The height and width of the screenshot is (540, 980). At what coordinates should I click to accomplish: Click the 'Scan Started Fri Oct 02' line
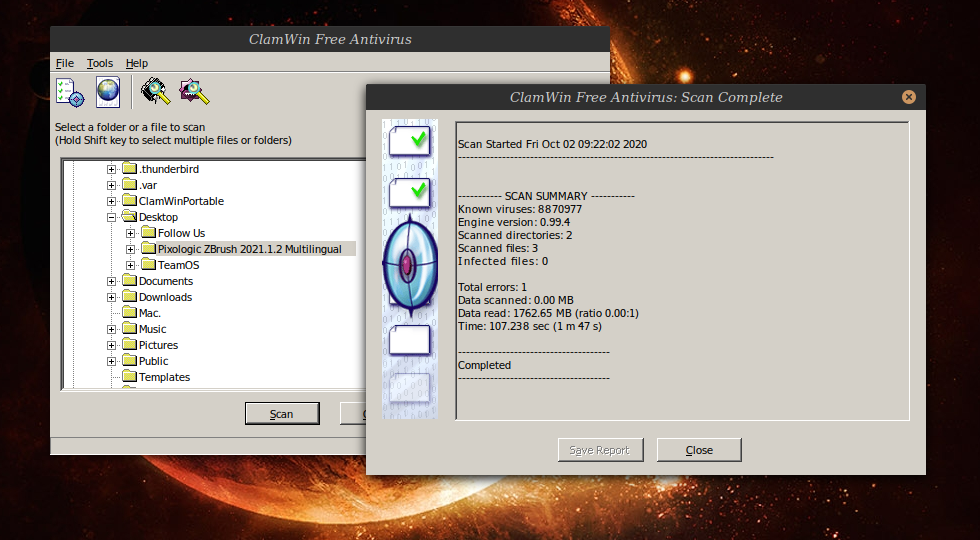click(552, 144)
